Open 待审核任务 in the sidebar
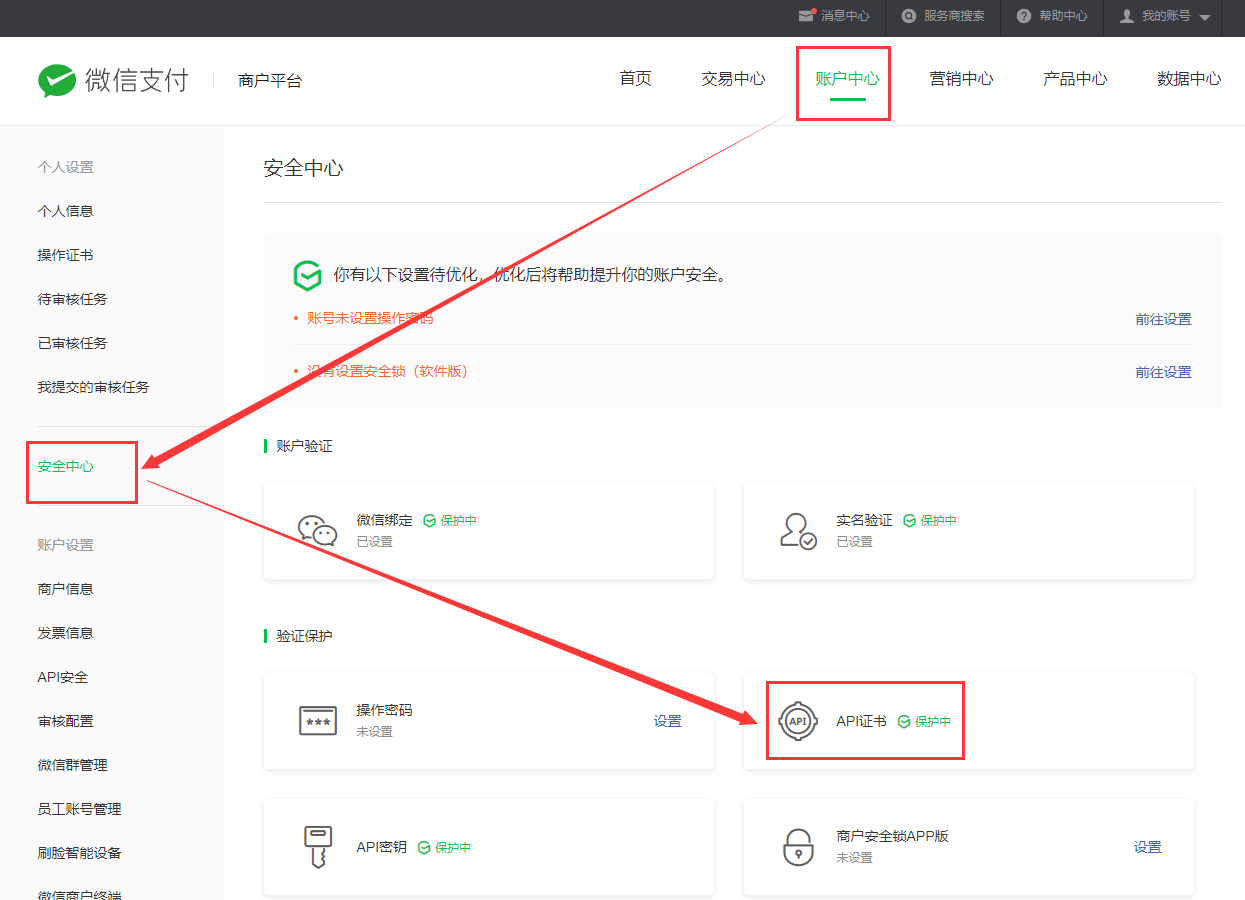Viewport: 1245px width, 900px height. [73, 299]
